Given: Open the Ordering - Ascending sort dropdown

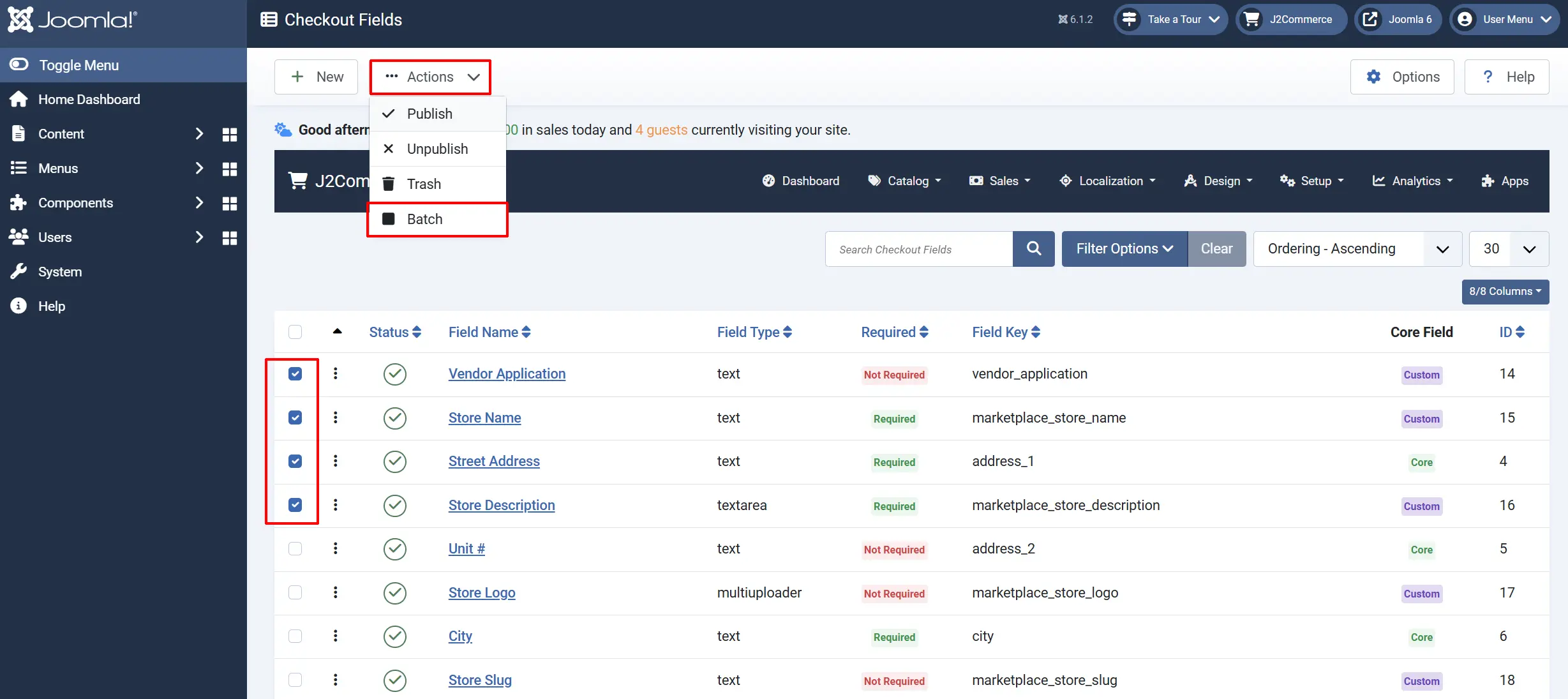Looking at the screenshot, I should tap(1357, 249).
